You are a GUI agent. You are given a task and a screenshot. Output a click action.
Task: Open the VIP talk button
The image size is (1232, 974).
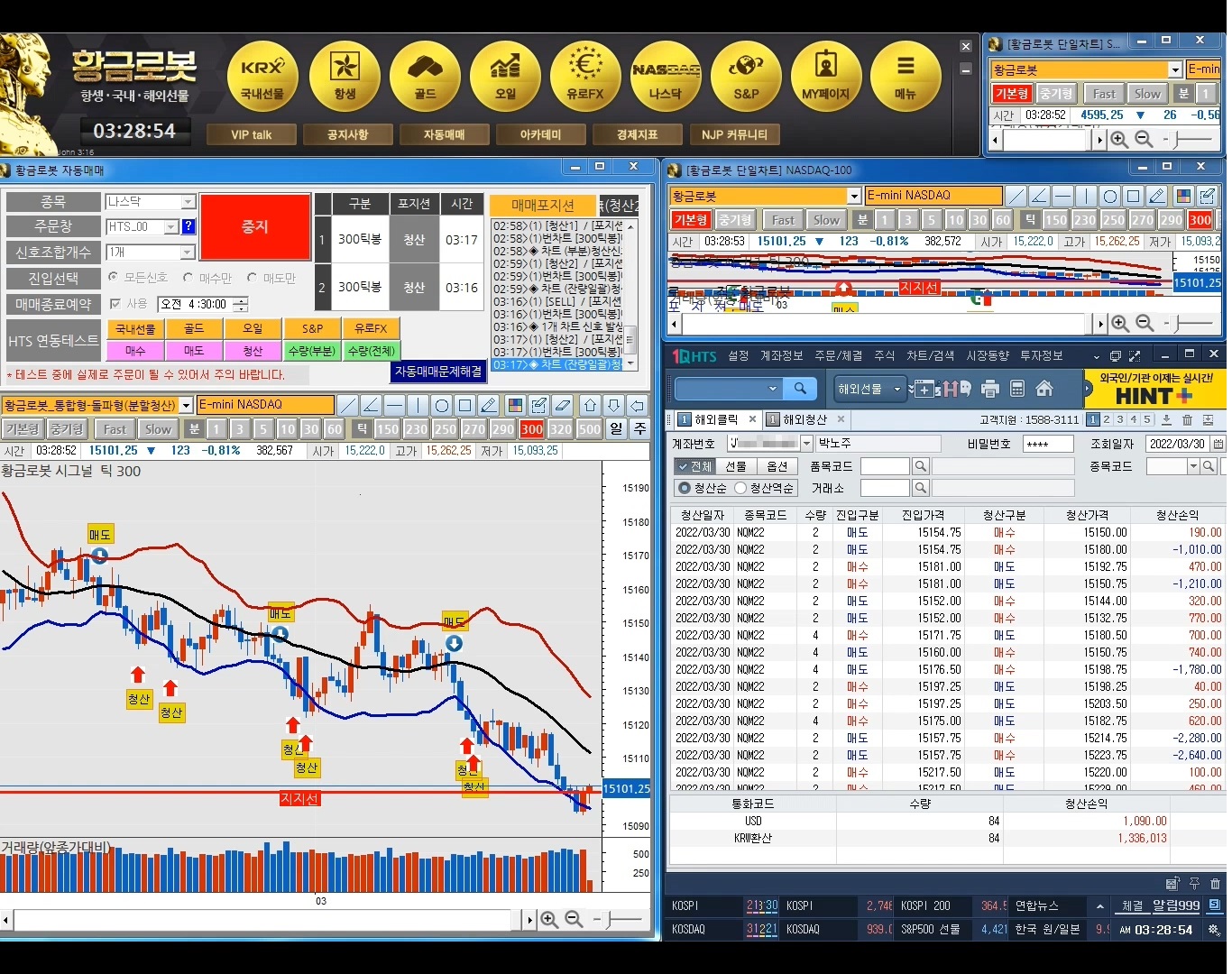tap(251, 134)
